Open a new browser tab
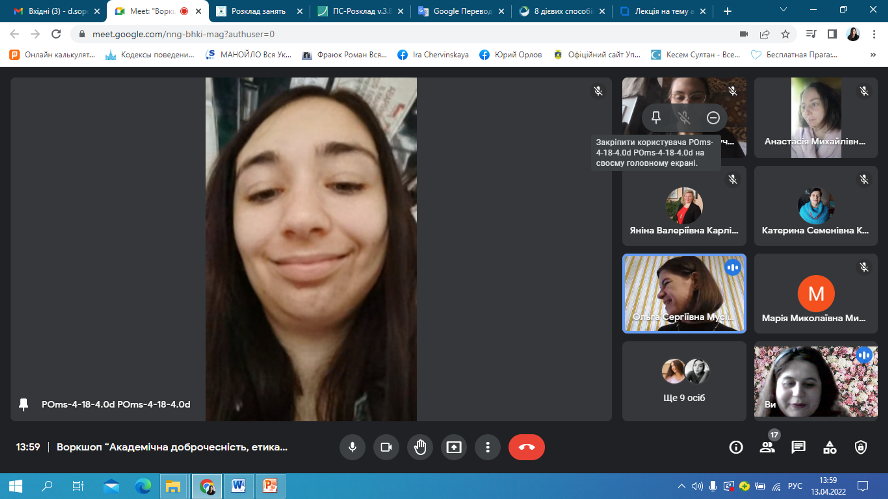Viewport: 888px width, 499px height. click(x=728, y=11)
